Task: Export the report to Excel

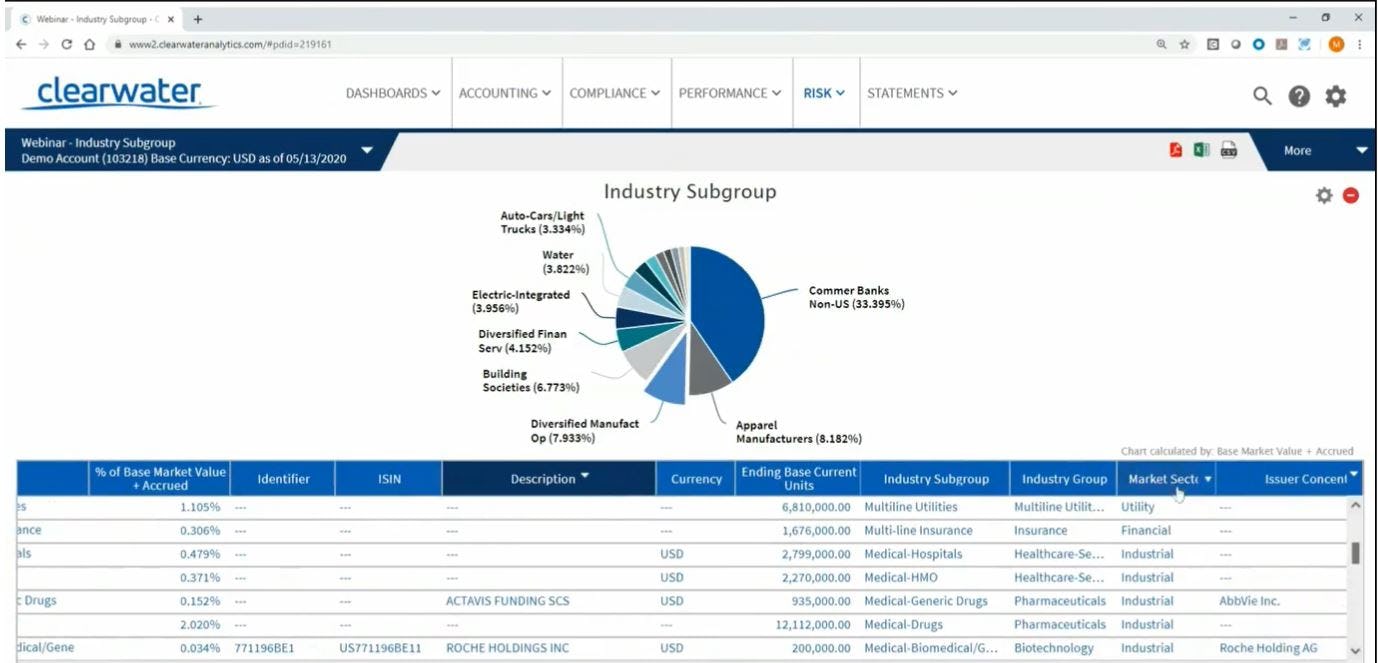Action: (x=1202, y=150)
